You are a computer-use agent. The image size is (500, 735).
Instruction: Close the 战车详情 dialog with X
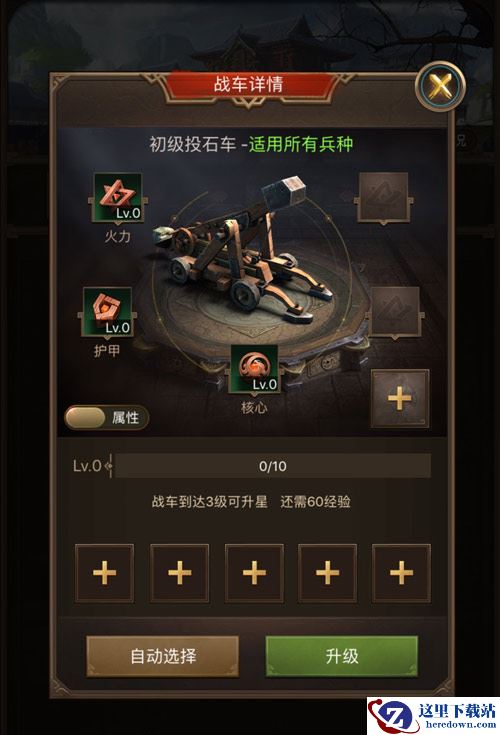coord(440,86)
